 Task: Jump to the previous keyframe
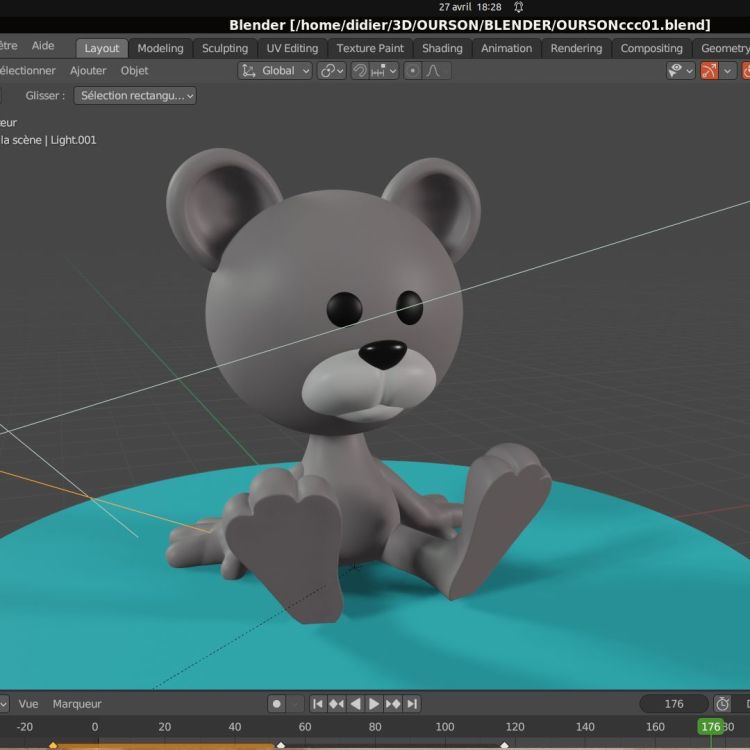click(336, 704)
